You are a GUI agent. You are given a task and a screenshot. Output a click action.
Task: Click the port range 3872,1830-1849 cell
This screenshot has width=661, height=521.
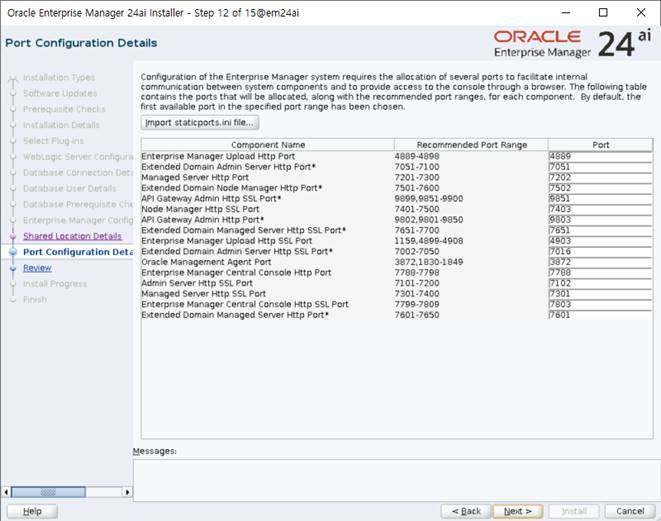click(x=429, y=262)
